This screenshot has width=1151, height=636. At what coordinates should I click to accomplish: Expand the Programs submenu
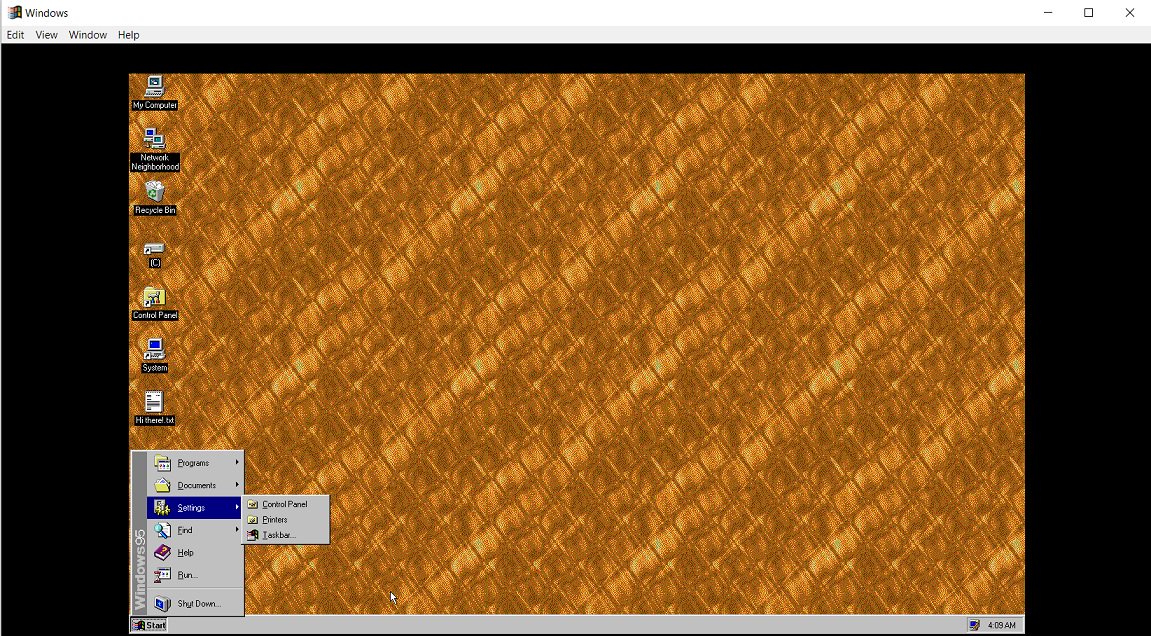[x=195, y=463]
